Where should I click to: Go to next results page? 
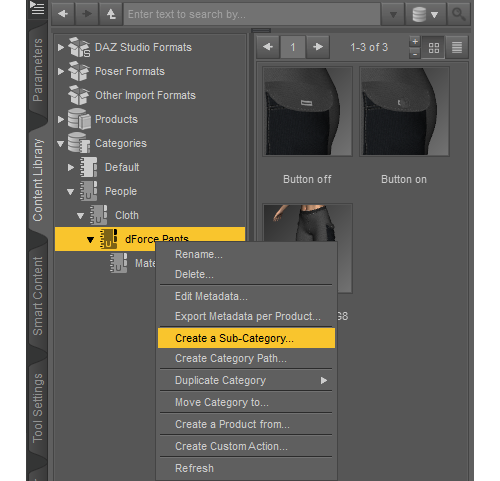click(318, 47)
